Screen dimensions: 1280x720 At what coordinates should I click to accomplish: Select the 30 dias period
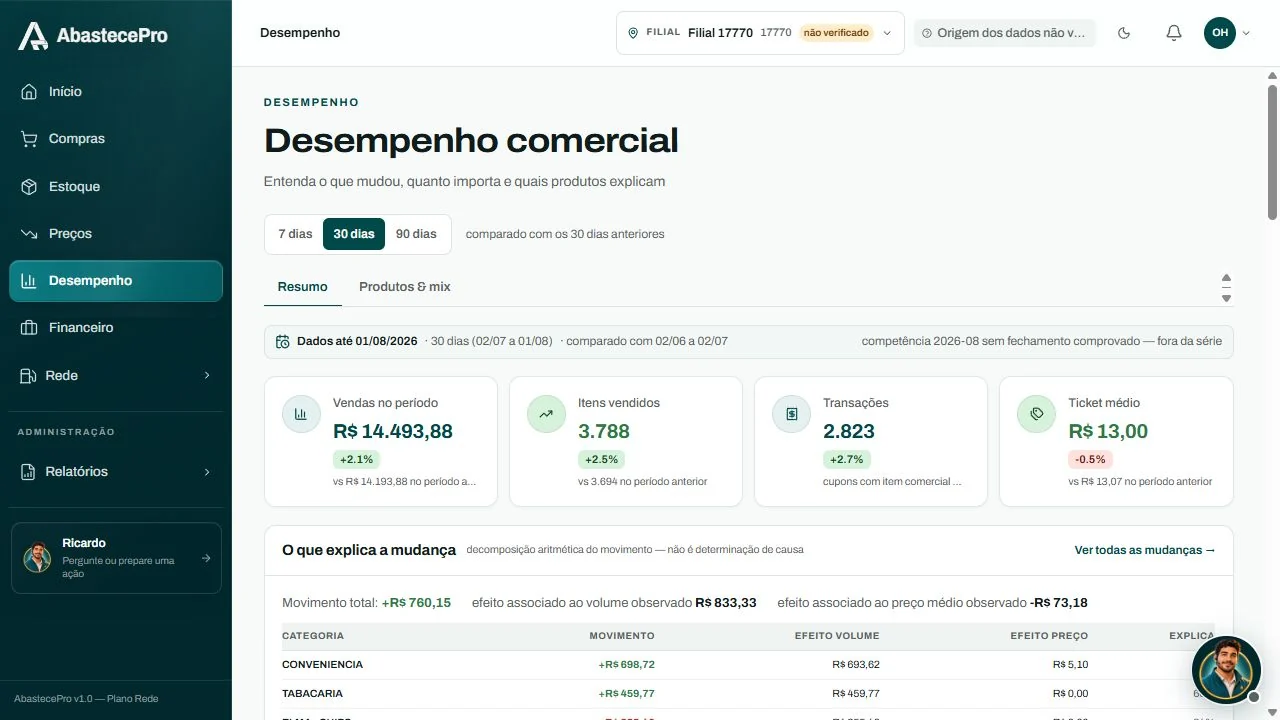point(354,234)
